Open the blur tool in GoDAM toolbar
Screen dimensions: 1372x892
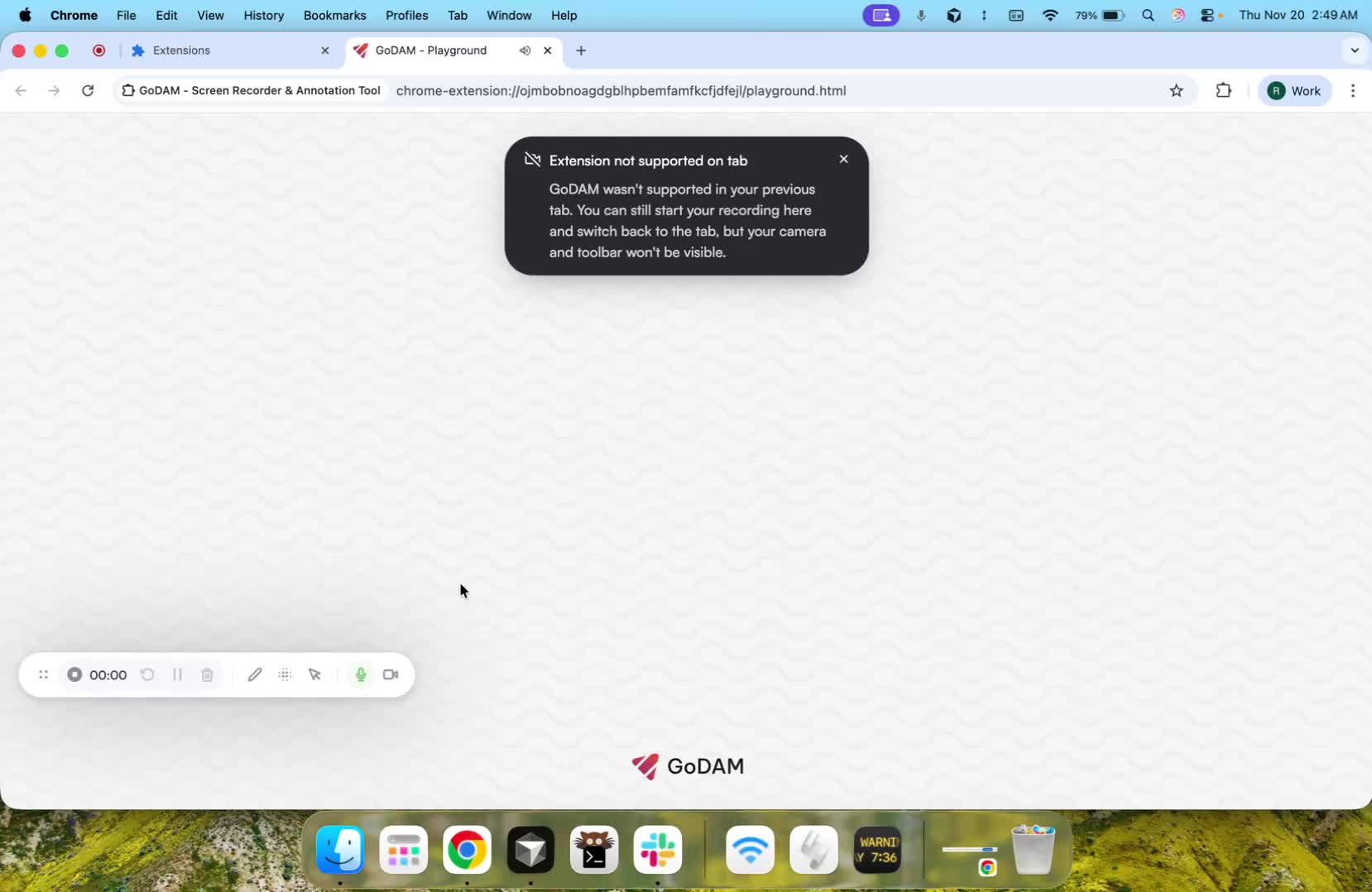pyautogui.click(x=285, y=674)
